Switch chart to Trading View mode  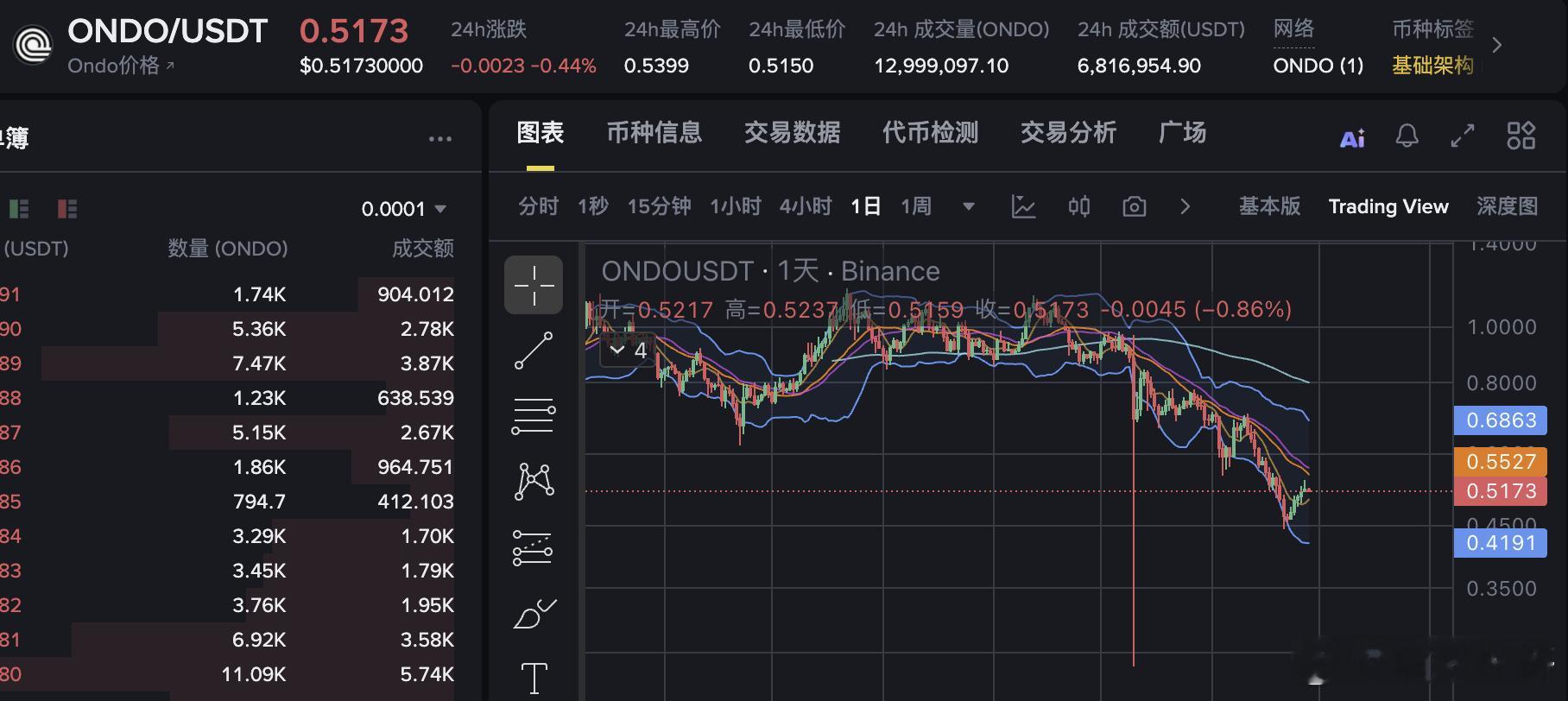tap(1388, 206)
